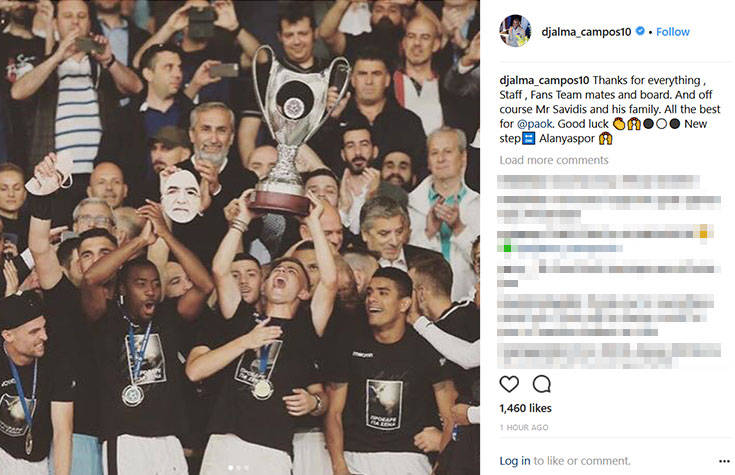Open the three-dot more options menu
This screenshot has height=475, width=735.
(724, 461)
